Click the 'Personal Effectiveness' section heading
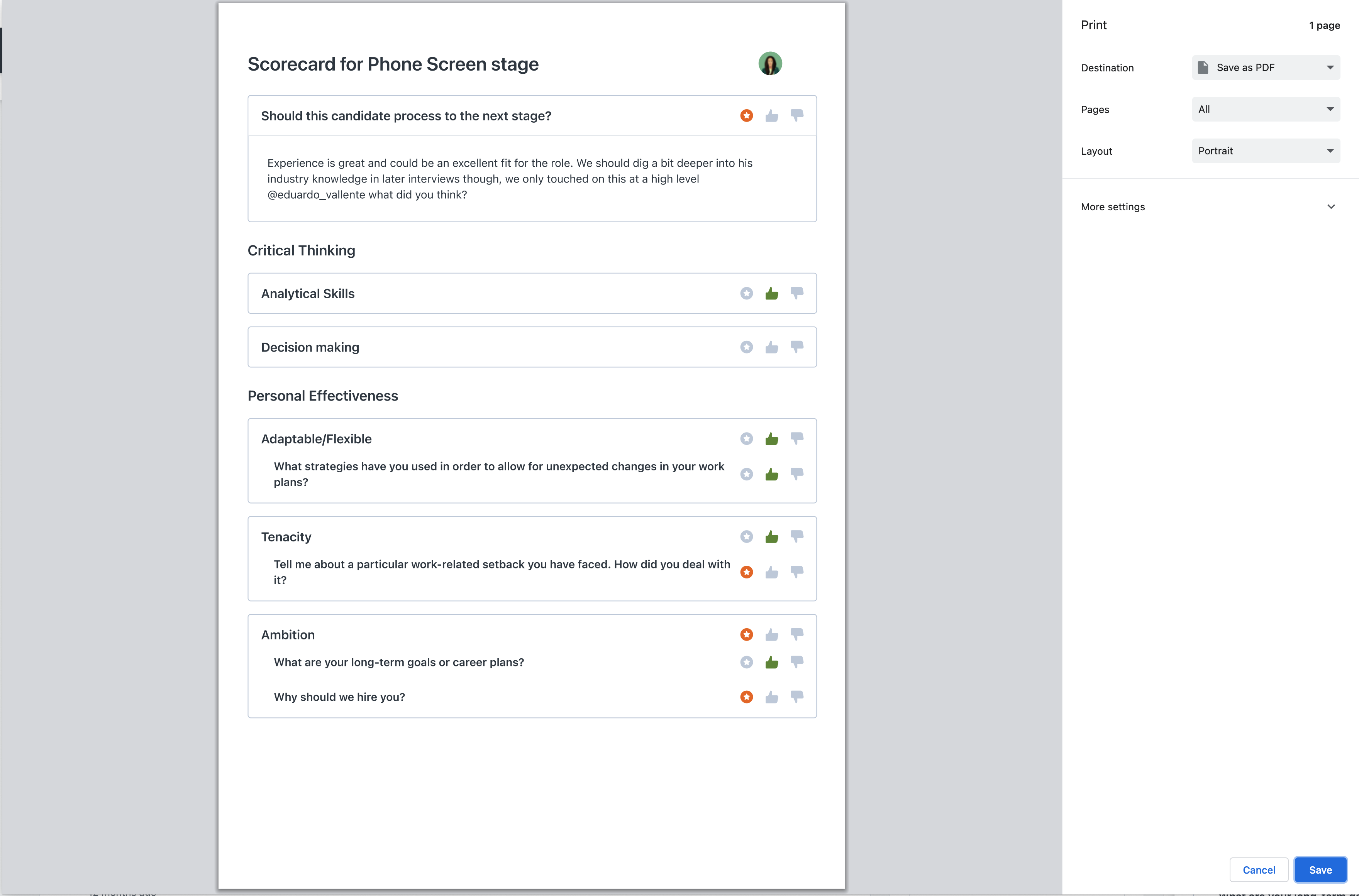Image resolution: width=1359 pixels, height=896 pixels. (322, 396)
